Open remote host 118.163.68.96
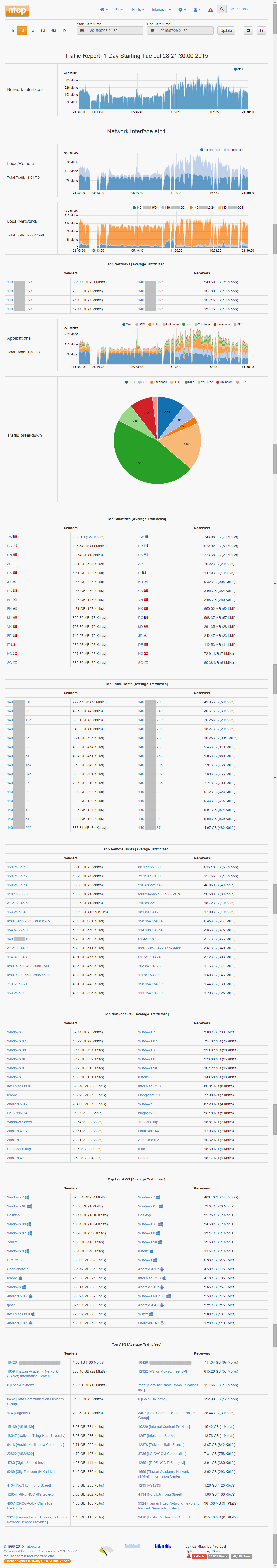The height and width of the screenshot is (1568, 277). click(x=18, y=894)
